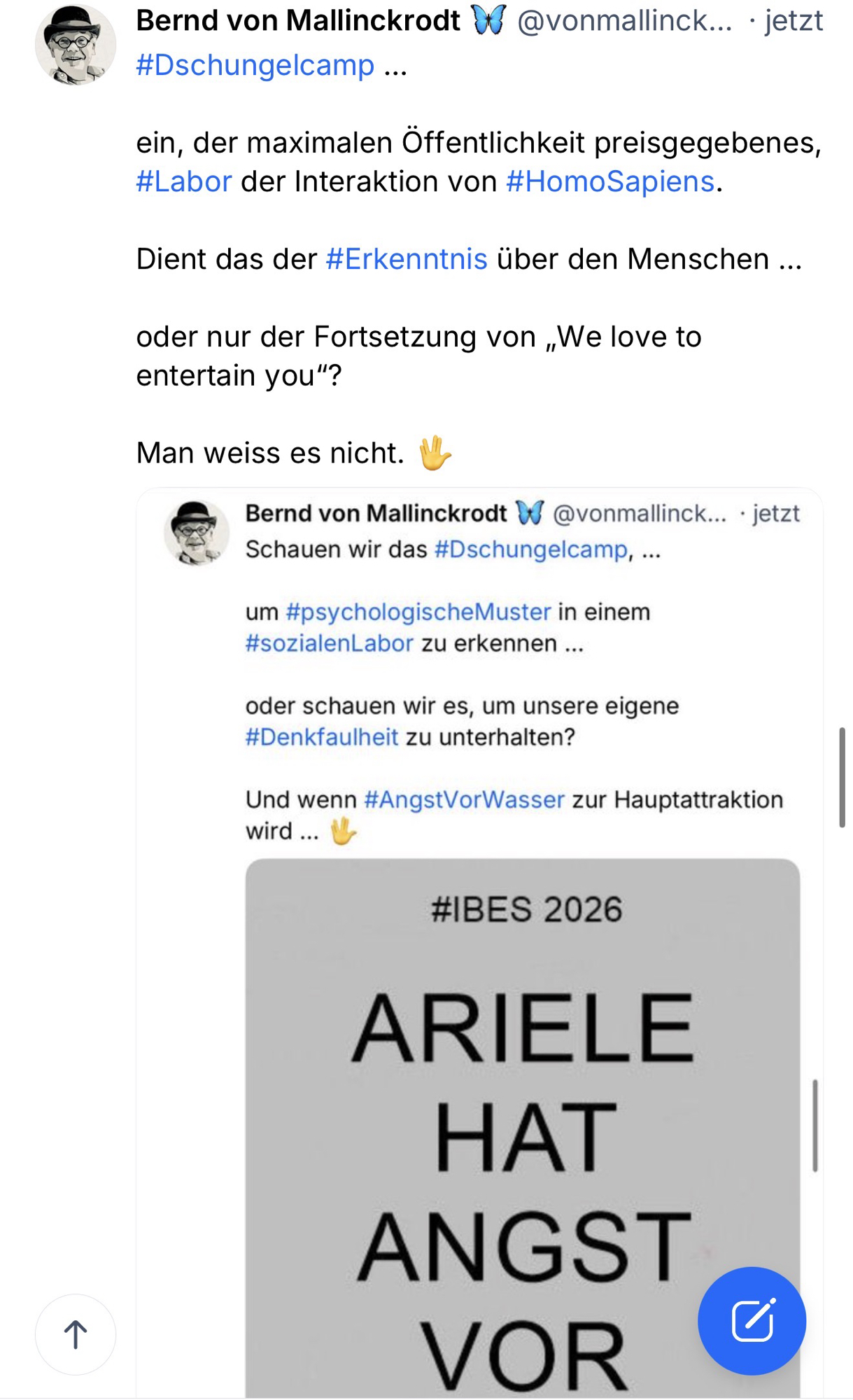Open the #HomoSapiens hashtag
This screenshot has width=853, height=1400.
(609, 181)
